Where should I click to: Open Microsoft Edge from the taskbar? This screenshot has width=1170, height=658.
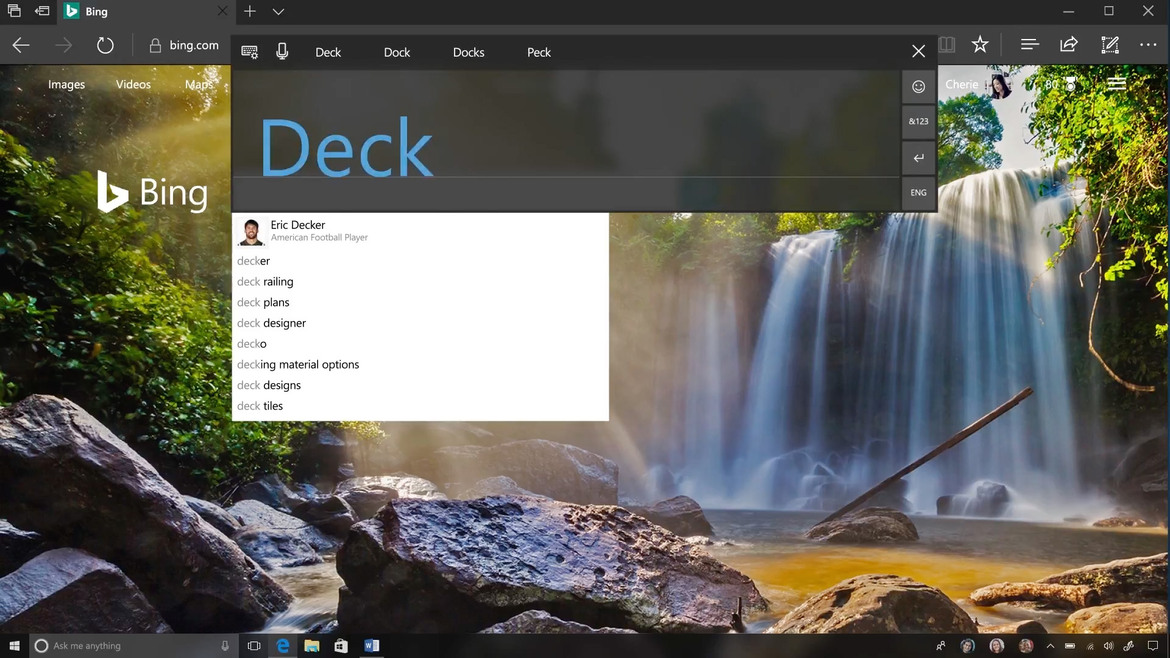283,645
